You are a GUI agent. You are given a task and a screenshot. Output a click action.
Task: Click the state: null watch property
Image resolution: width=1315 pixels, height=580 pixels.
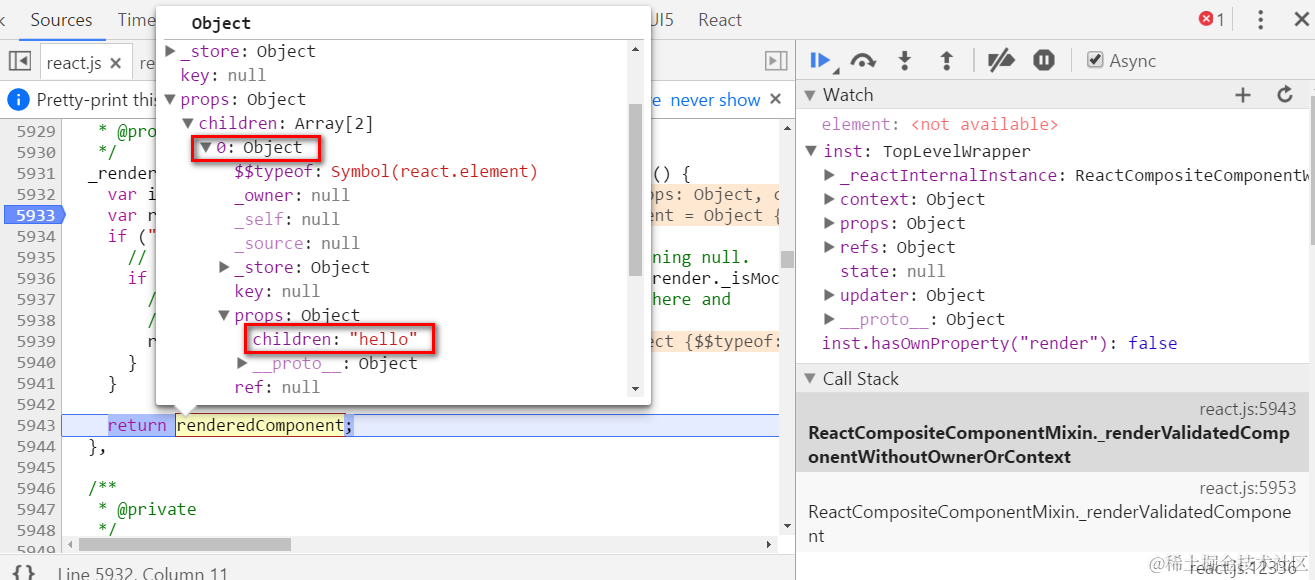[892, 271]
